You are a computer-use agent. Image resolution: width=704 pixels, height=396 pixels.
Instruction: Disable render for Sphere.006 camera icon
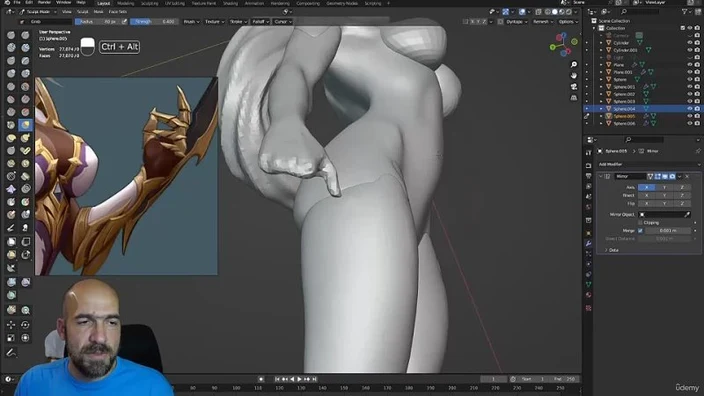point(697,123)
